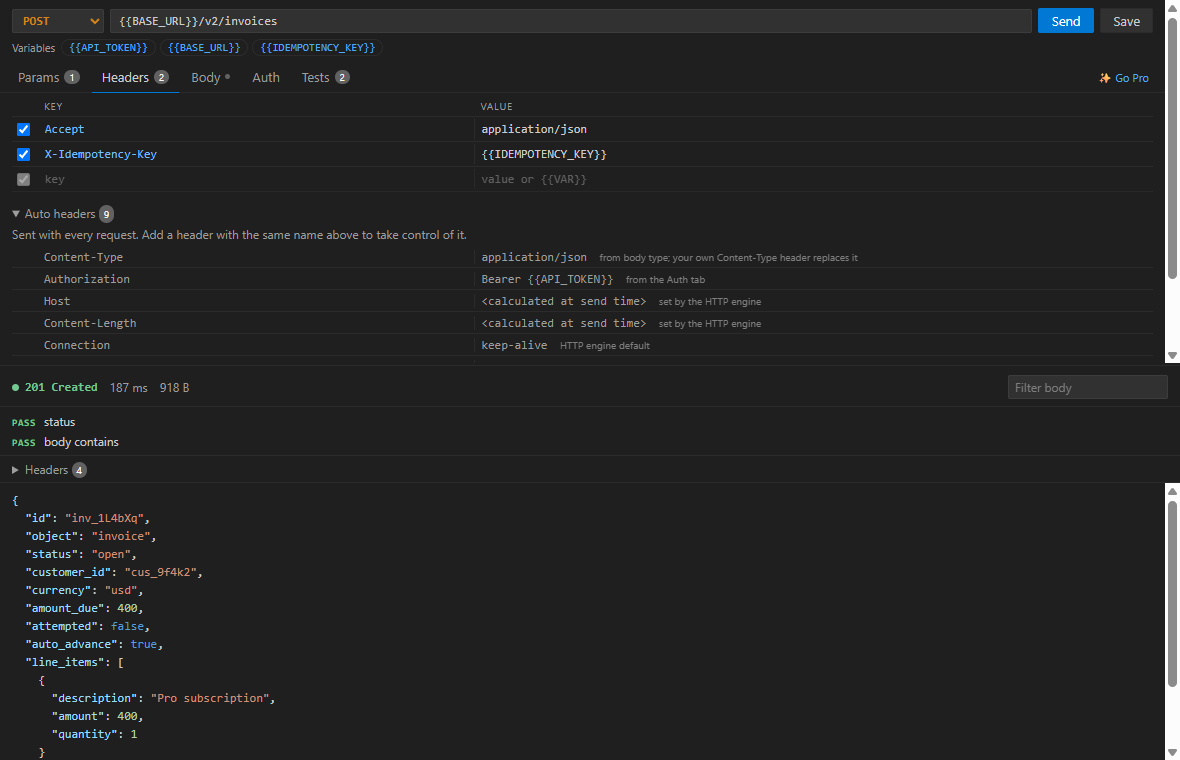
Task: Click the Bearer {{API_TOKEN}} value
Action: [547, 279]
